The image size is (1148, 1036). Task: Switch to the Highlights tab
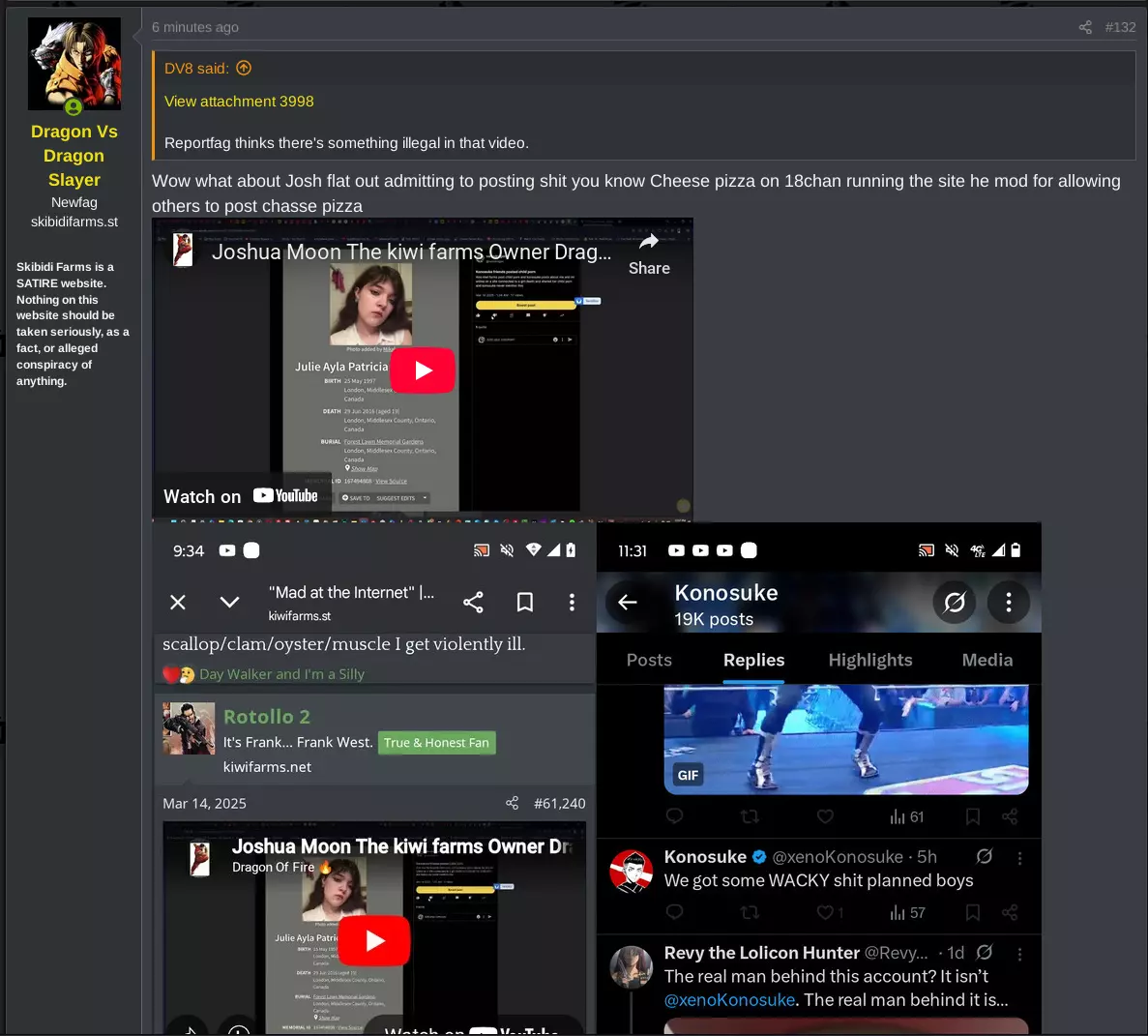(x=869, y=660)
